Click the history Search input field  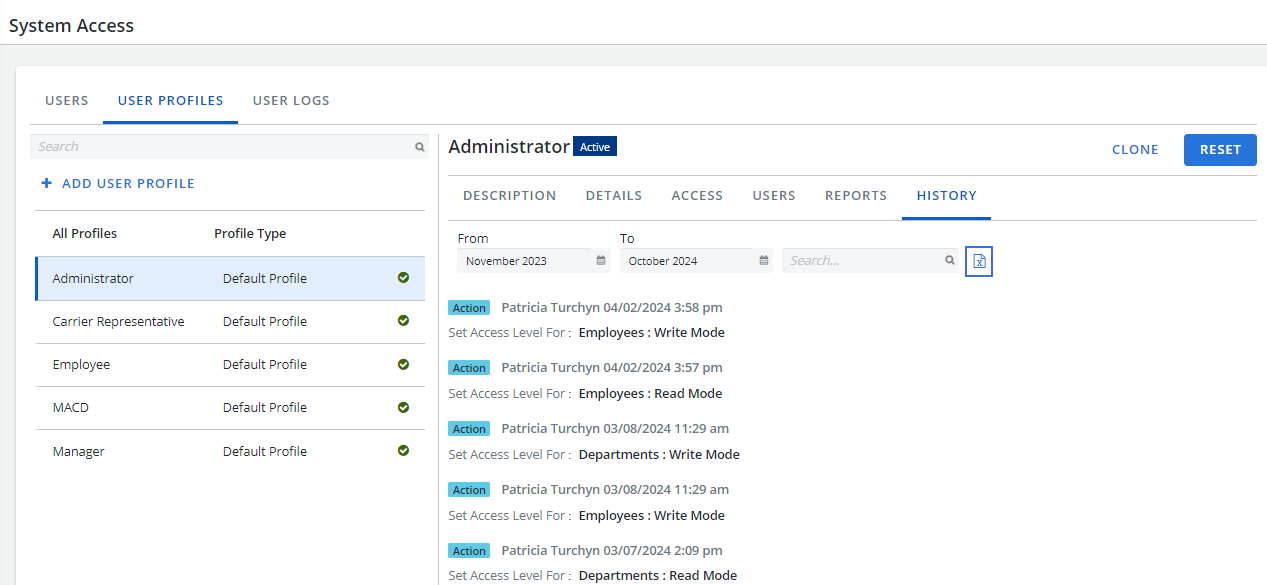point(863,261)
